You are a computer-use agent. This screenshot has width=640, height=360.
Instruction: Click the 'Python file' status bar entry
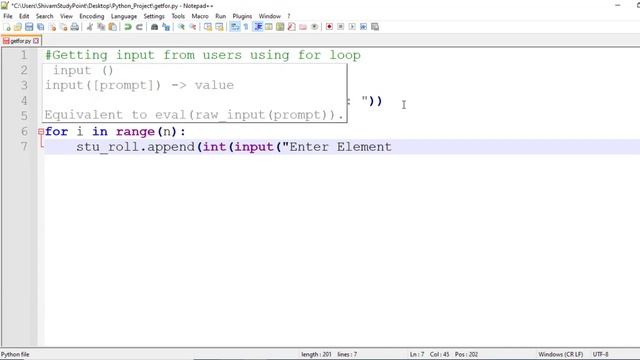coord(15,354)
